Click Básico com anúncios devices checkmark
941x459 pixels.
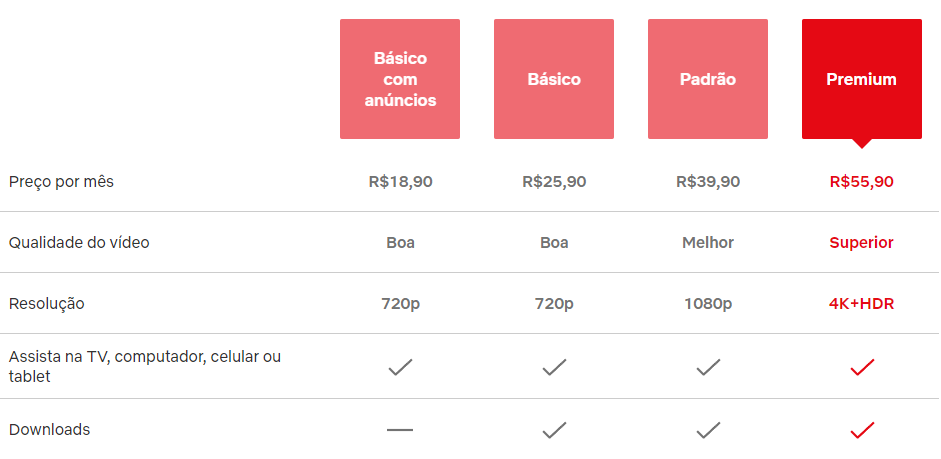coord(400,367)
